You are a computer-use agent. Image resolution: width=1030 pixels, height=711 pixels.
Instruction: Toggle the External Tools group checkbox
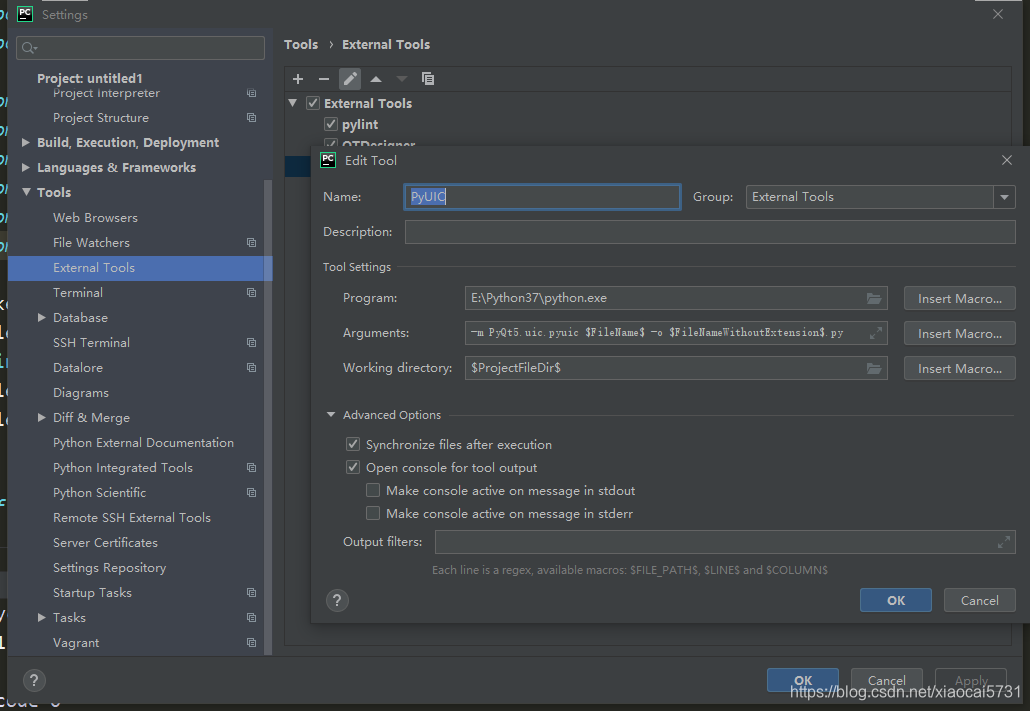coord(313,103)
